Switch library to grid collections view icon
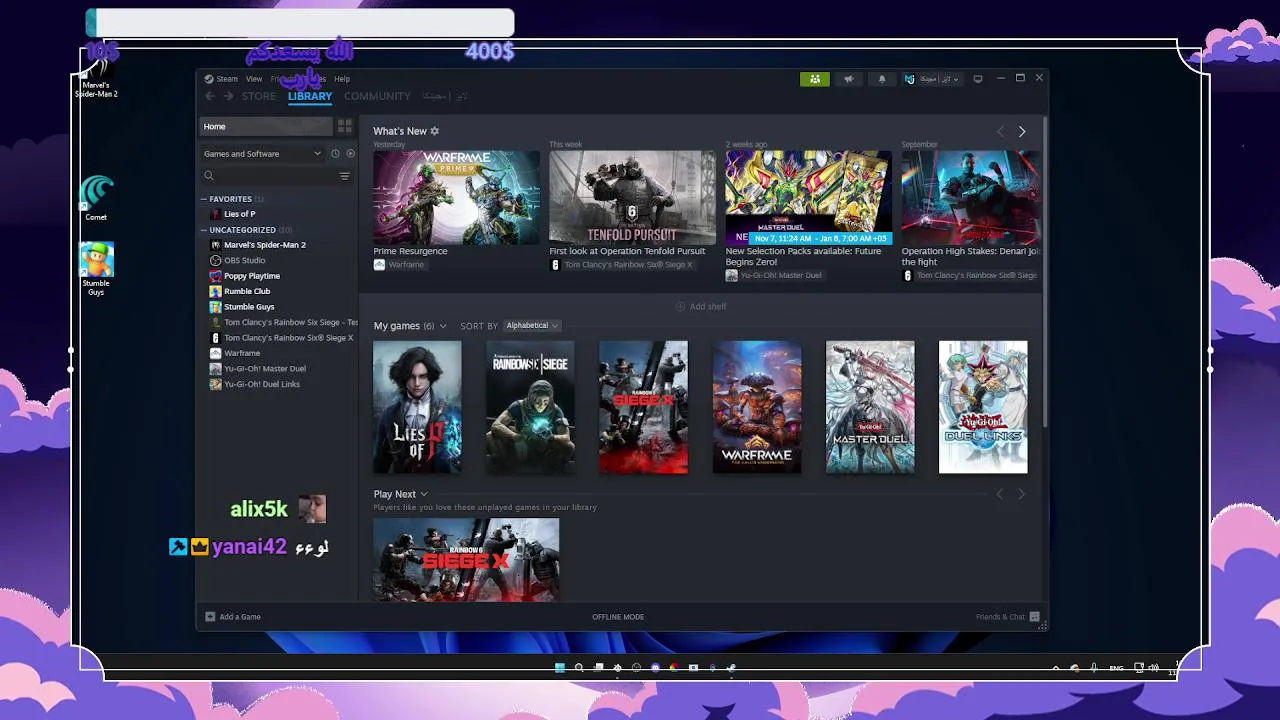 click(x=345, y=126)
